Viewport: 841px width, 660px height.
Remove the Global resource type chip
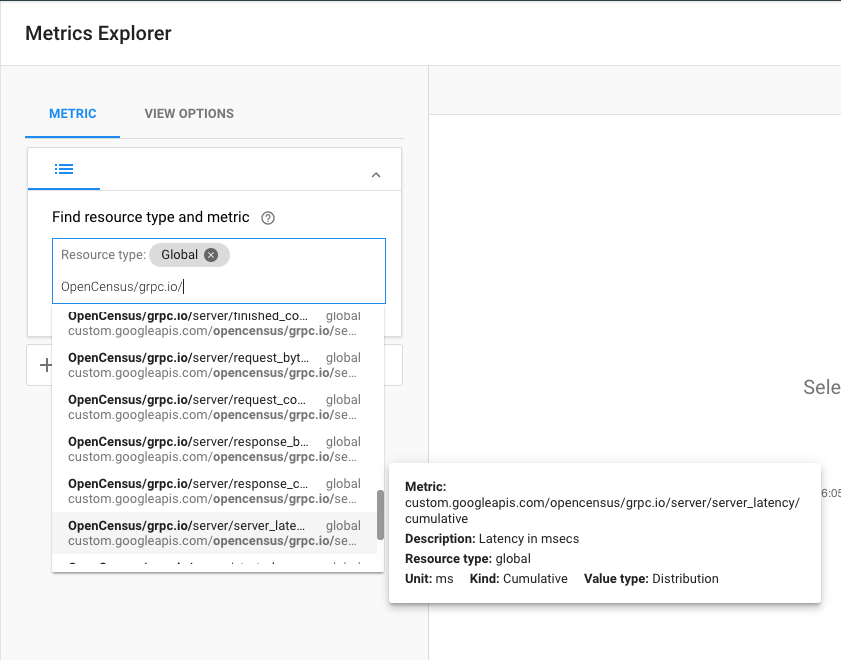pos(211,255)
